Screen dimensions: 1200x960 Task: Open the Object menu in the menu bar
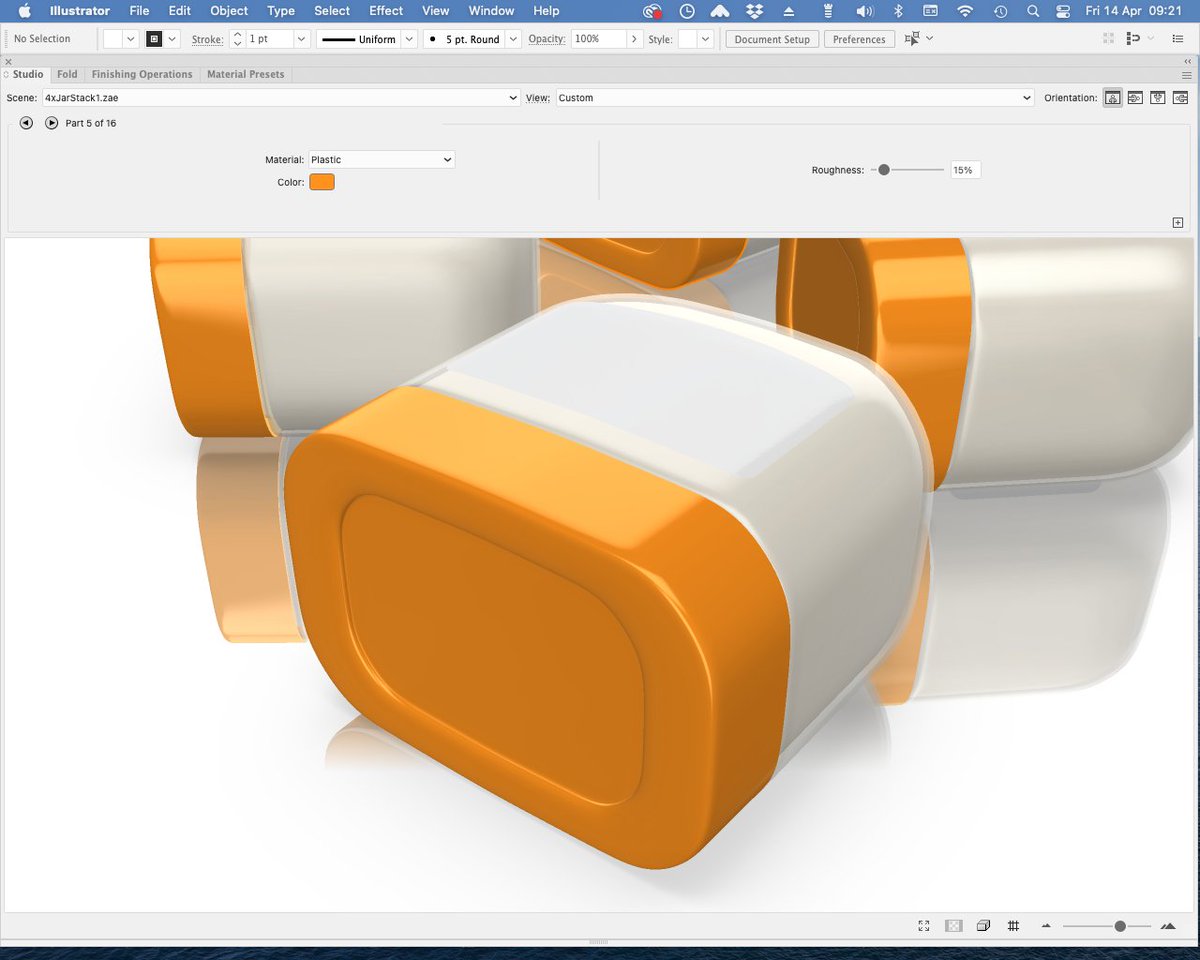[x=228, y=11]
